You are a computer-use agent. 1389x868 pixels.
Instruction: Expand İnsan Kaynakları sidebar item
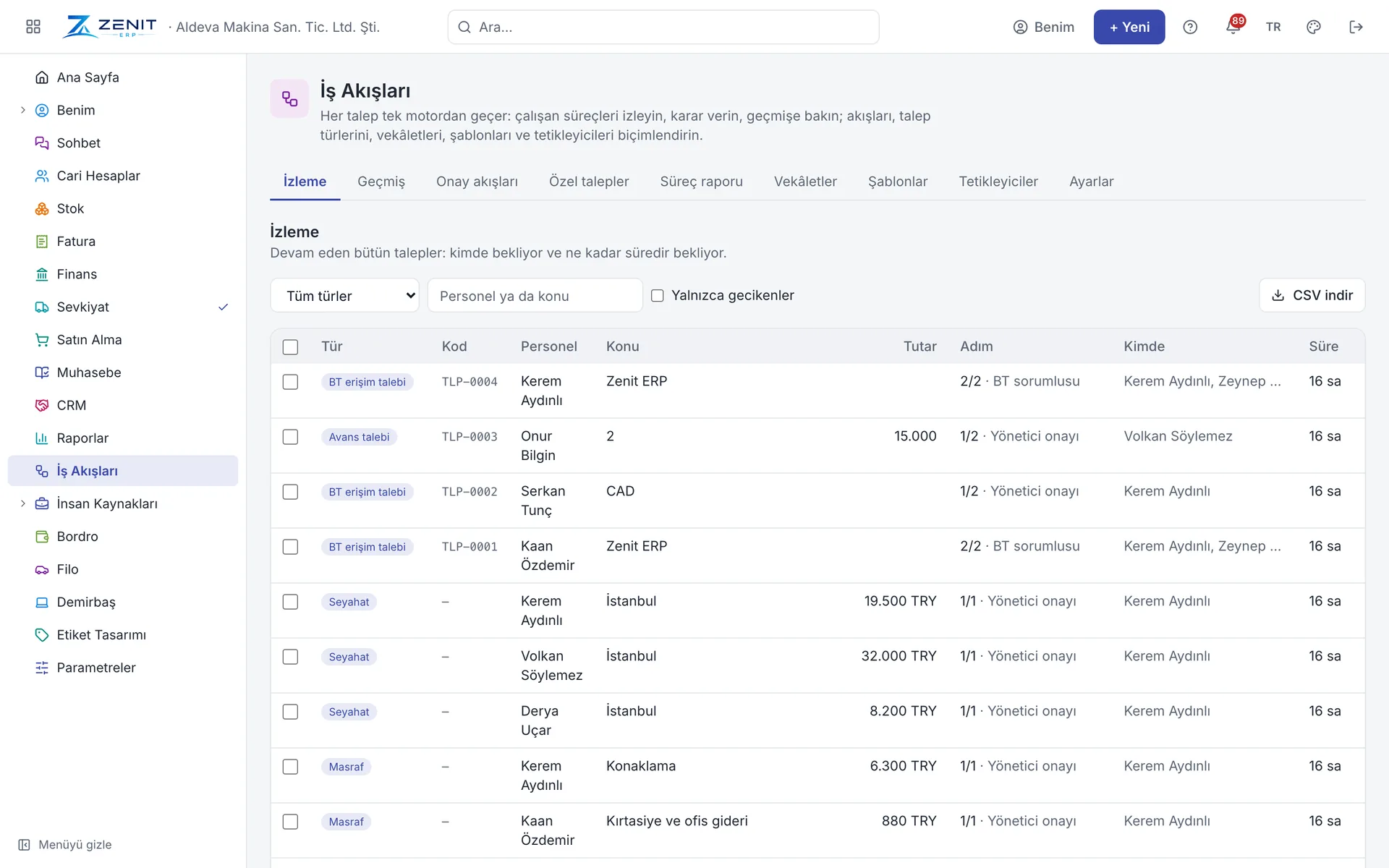click(x=23, y=503)
